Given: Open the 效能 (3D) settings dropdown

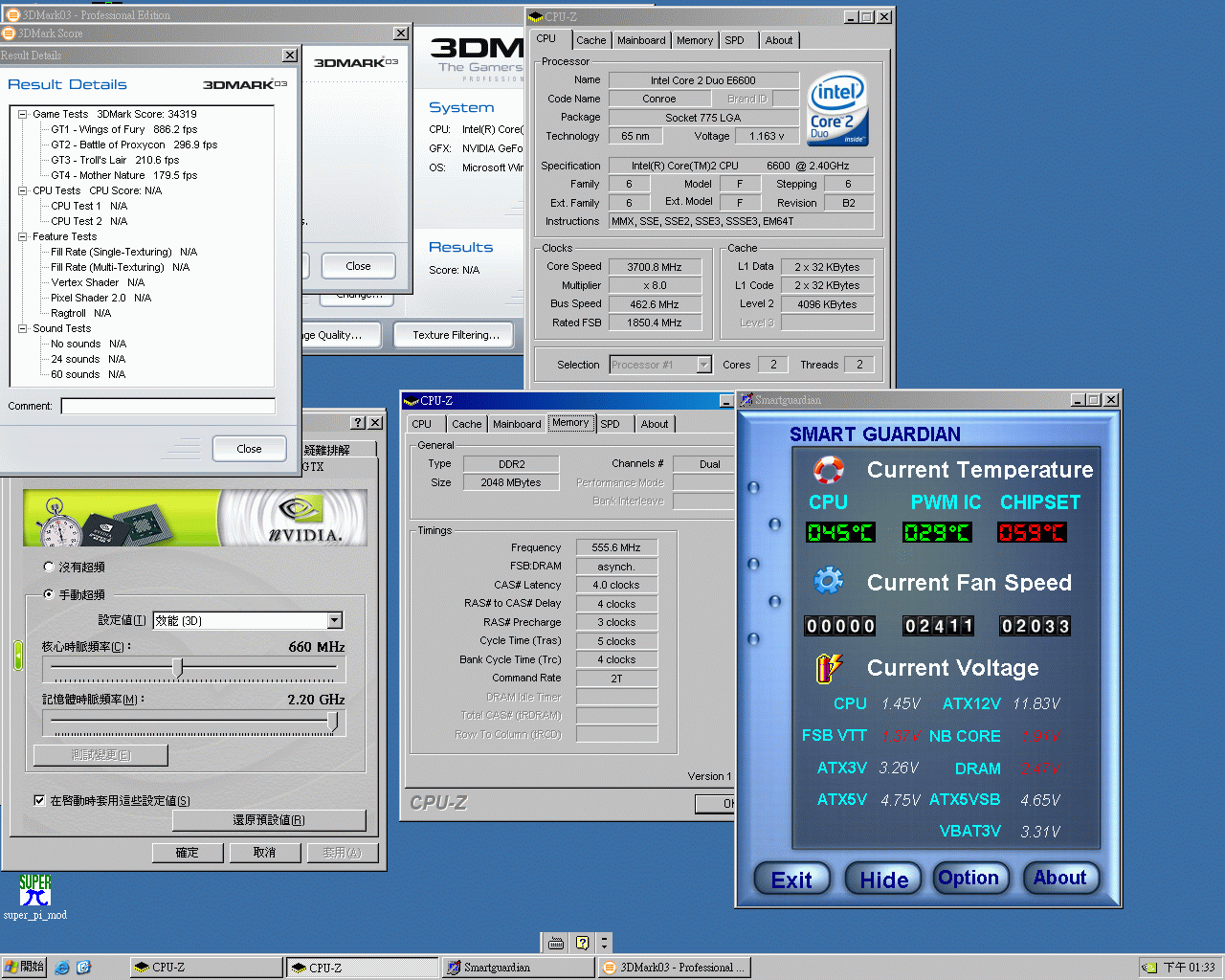Looking at the screenshot, I should (334, 620).
